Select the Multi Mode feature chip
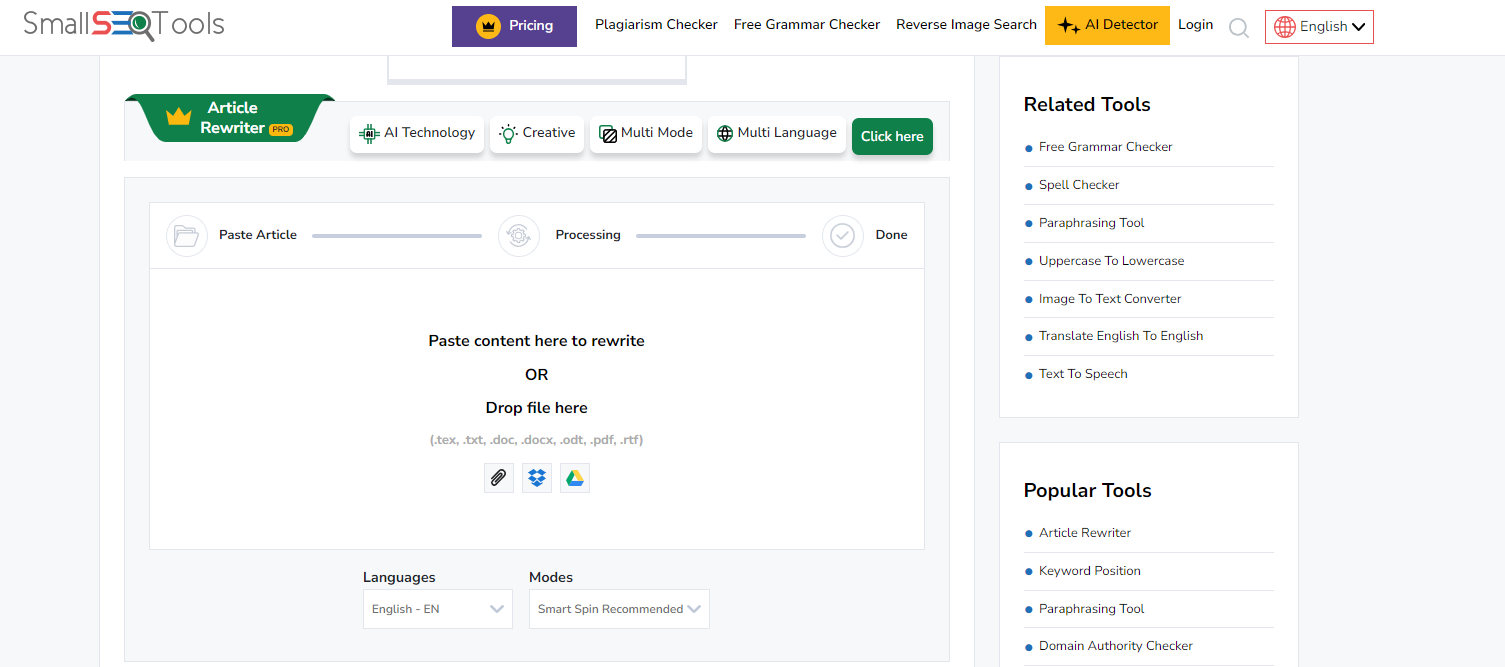Screen dimensions: 1505x667 [646, 134]
